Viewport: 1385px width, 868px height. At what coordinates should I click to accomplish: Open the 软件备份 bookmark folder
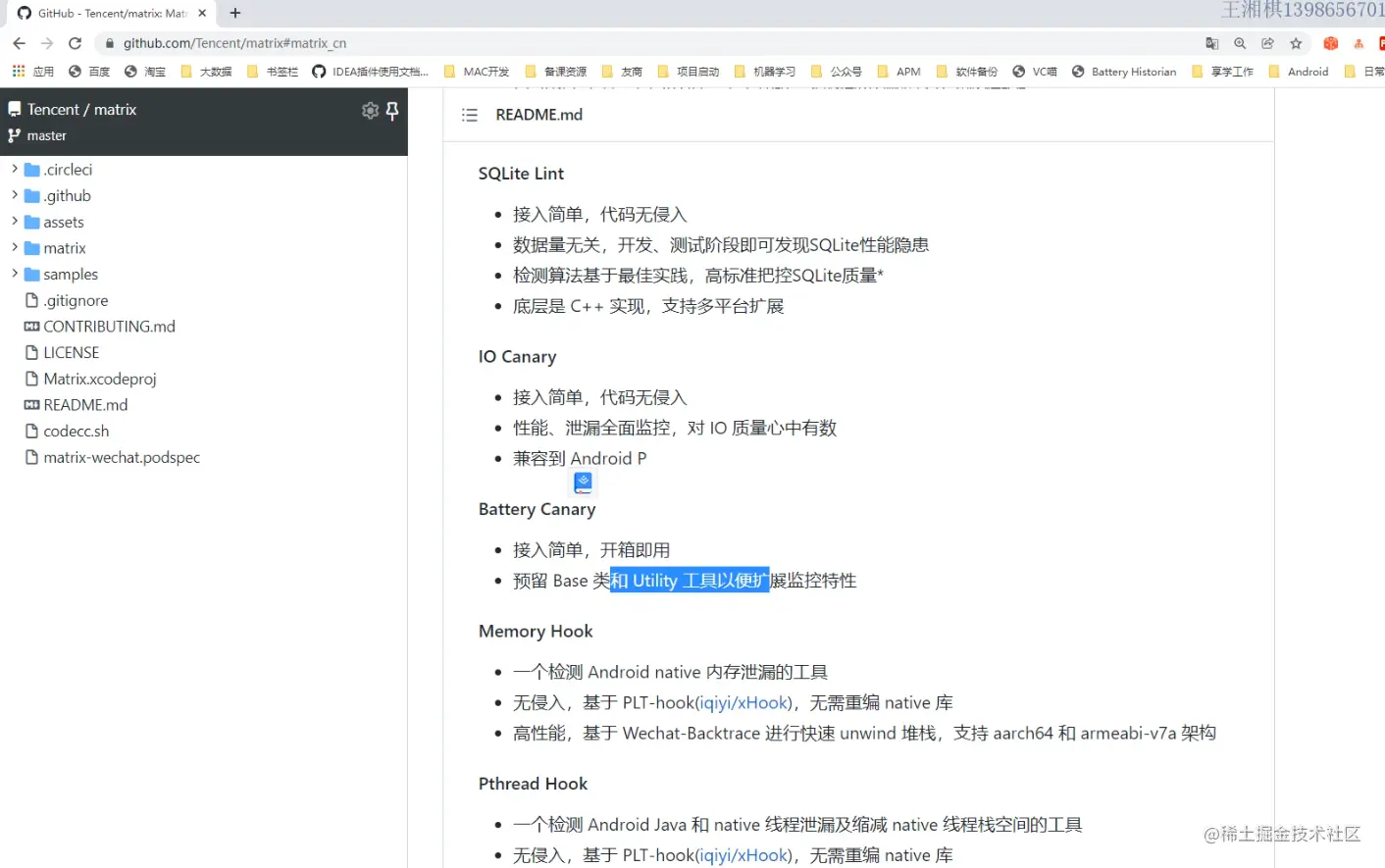(x=967, y=72)
